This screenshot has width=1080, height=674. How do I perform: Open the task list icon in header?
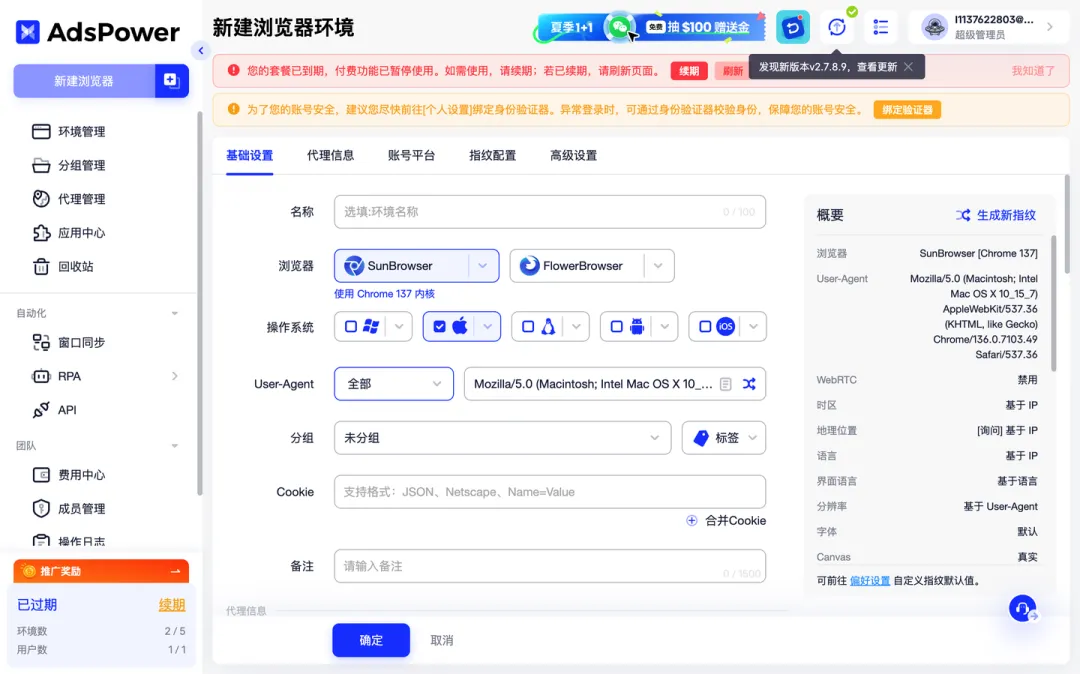[880, 27]
